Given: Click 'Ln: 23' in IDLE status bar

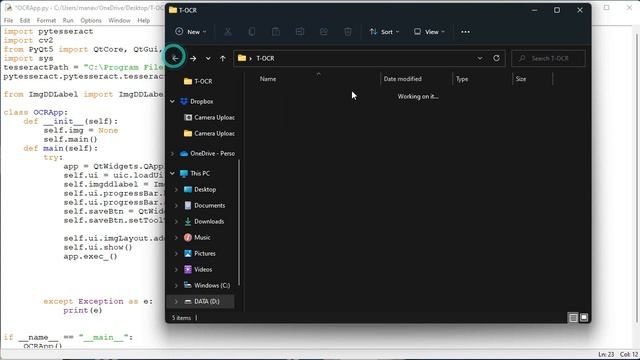Looking at the screenshot, I should click(606, 354).
